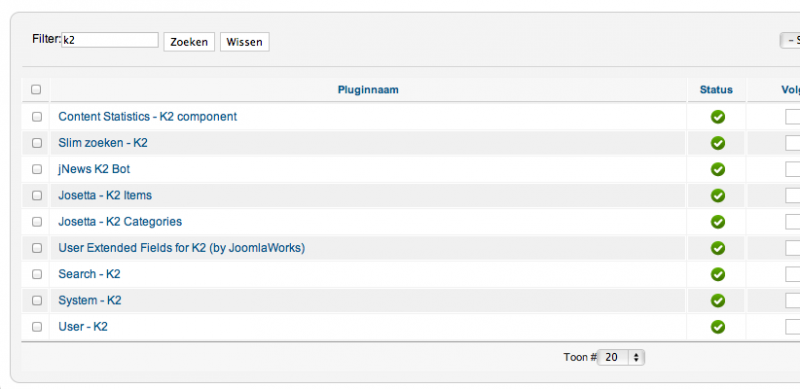800x389 pixels.
Task: Toggle status icon for User - K2
Action: coord(718,327)
